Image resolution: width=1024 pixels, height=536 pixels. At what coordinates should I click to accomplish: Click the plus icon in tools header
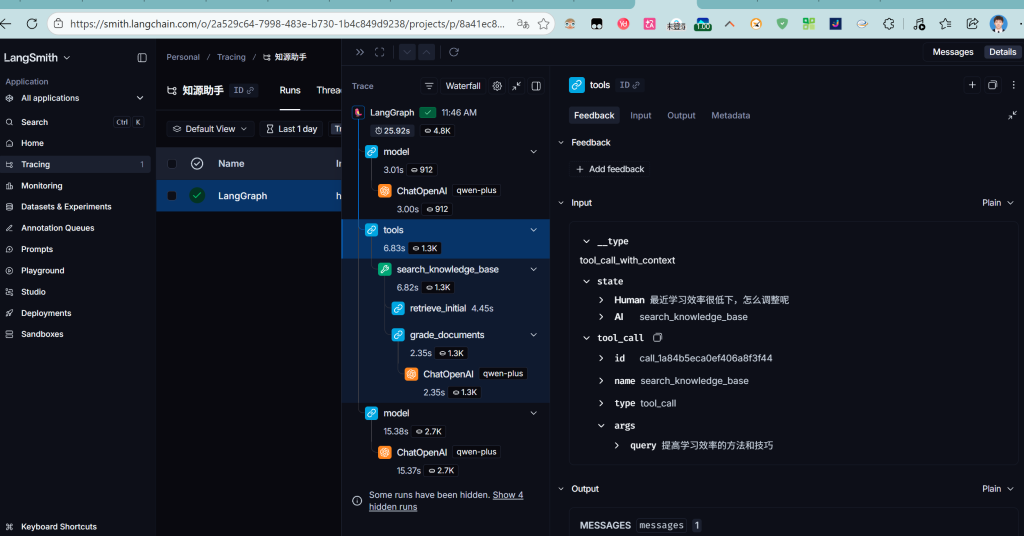coord(972,85)
